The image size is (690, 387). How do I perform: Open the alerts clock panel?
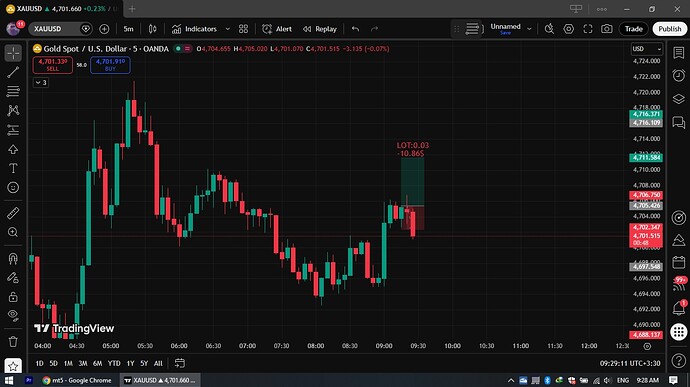pos(679,76)
